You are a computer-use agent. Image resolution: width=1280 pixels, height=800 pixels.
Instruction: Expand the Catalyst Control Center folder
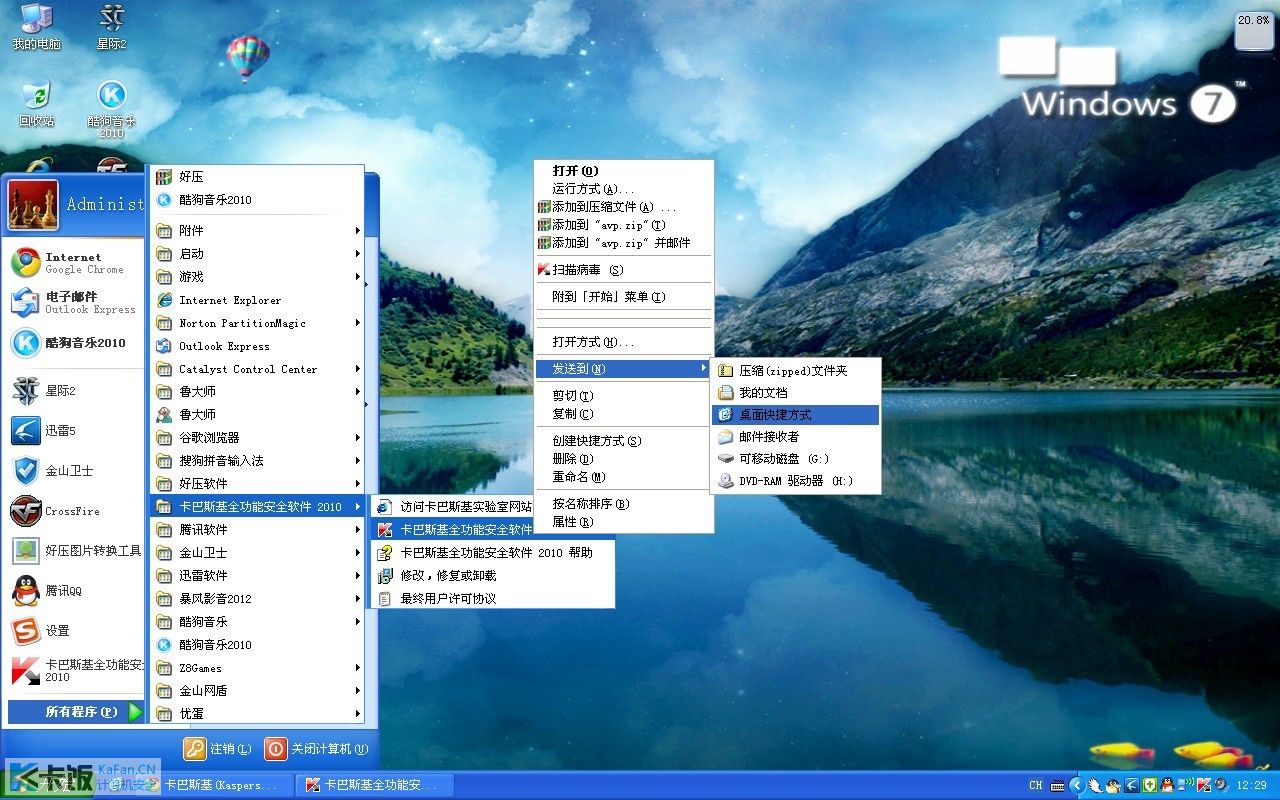pos(257,369)
